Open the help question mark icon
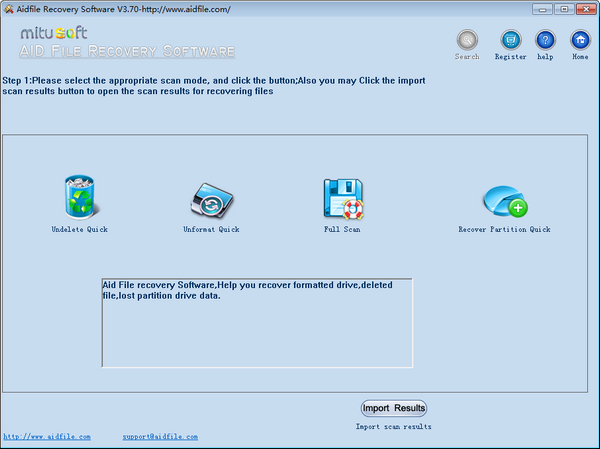This screenshot has height=449, width=600. pyautogui.click(x=545, y=40)
